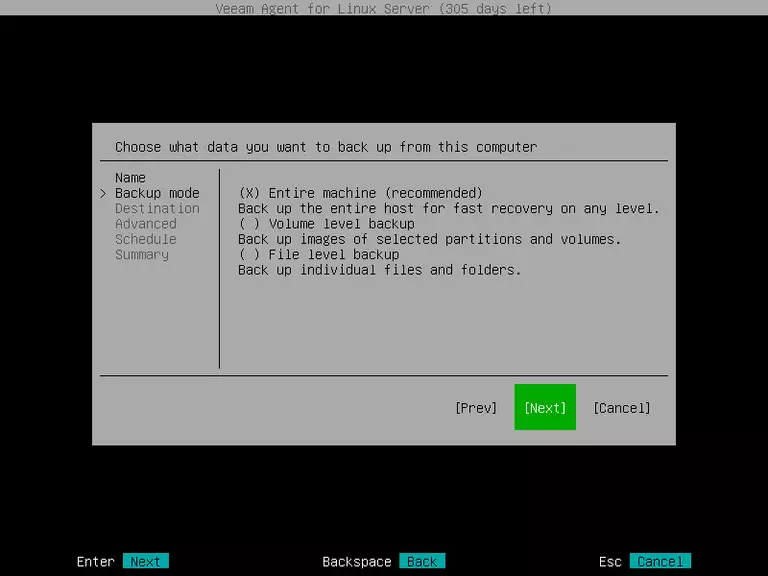Screen dimensions: 768x576
Task: Click the Next hint in bottom bar
Action: [145, 561]
